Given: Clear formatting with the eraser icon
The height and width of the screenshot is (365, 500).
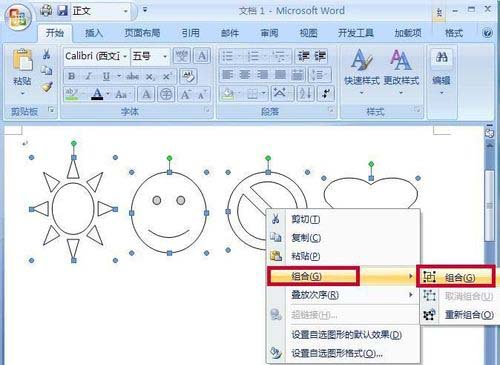Looking at the screenshot, I should [x=188, y=77].
